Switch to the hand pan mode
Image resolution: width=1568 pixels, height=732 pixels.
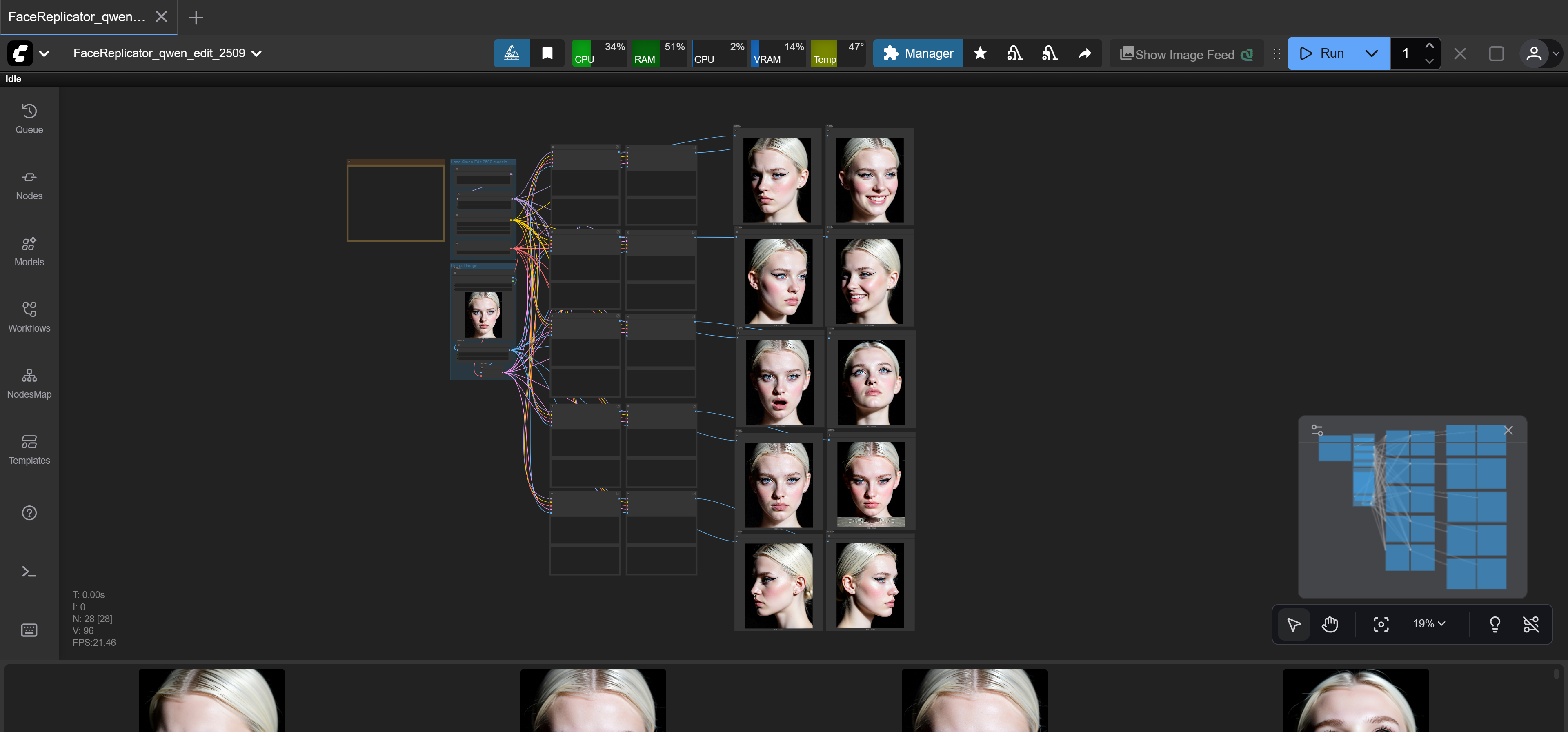point(1330,623)
